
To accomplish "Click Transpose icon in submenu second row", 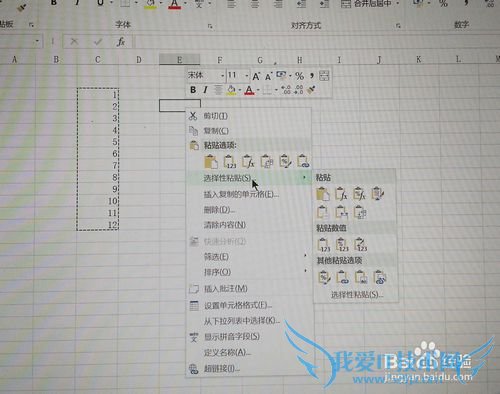I will (x=360, y=212).
